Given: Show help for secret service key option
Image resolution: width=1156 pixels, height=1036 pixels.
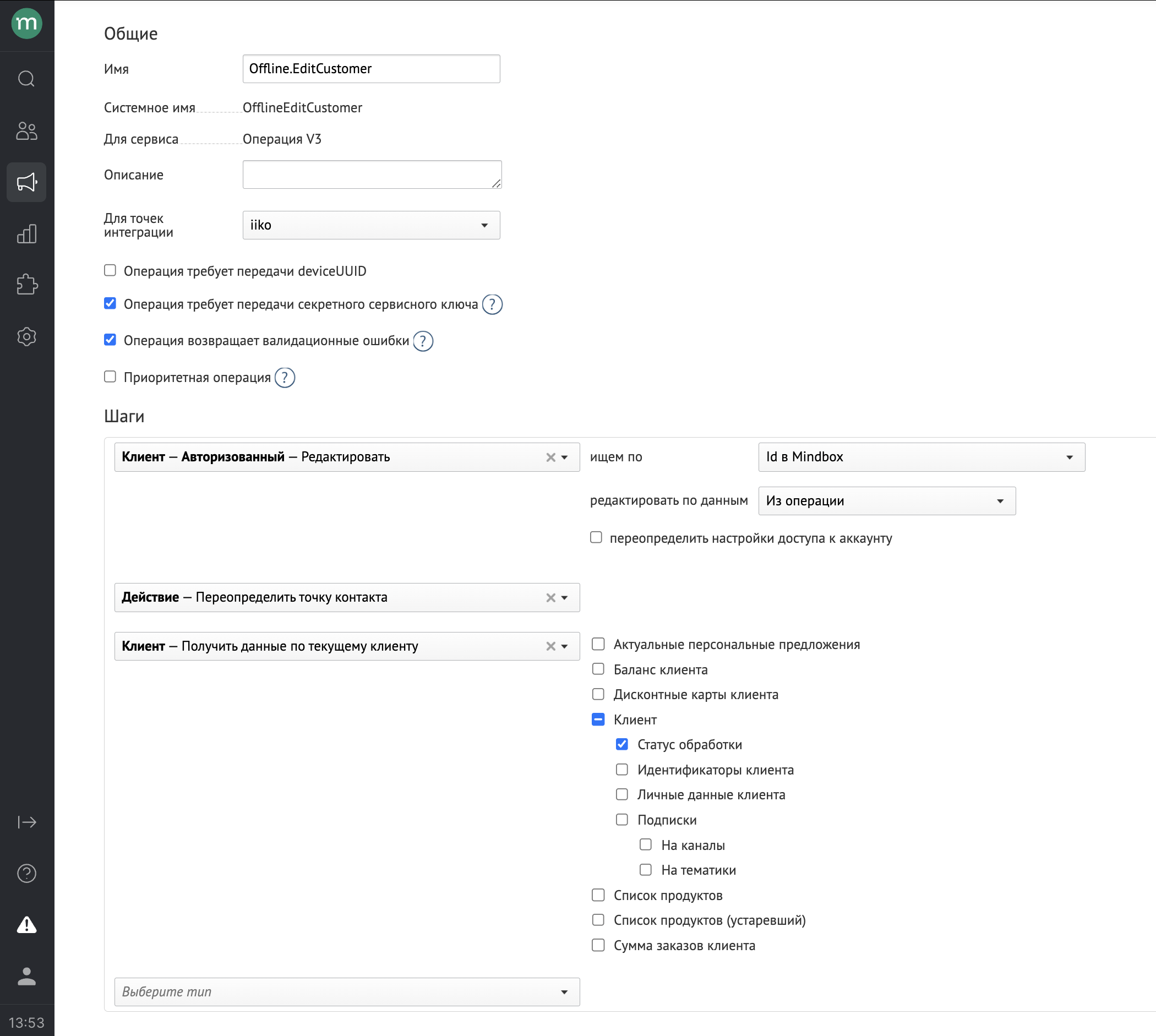Looking at the screenshot, I should pos(492,304).
